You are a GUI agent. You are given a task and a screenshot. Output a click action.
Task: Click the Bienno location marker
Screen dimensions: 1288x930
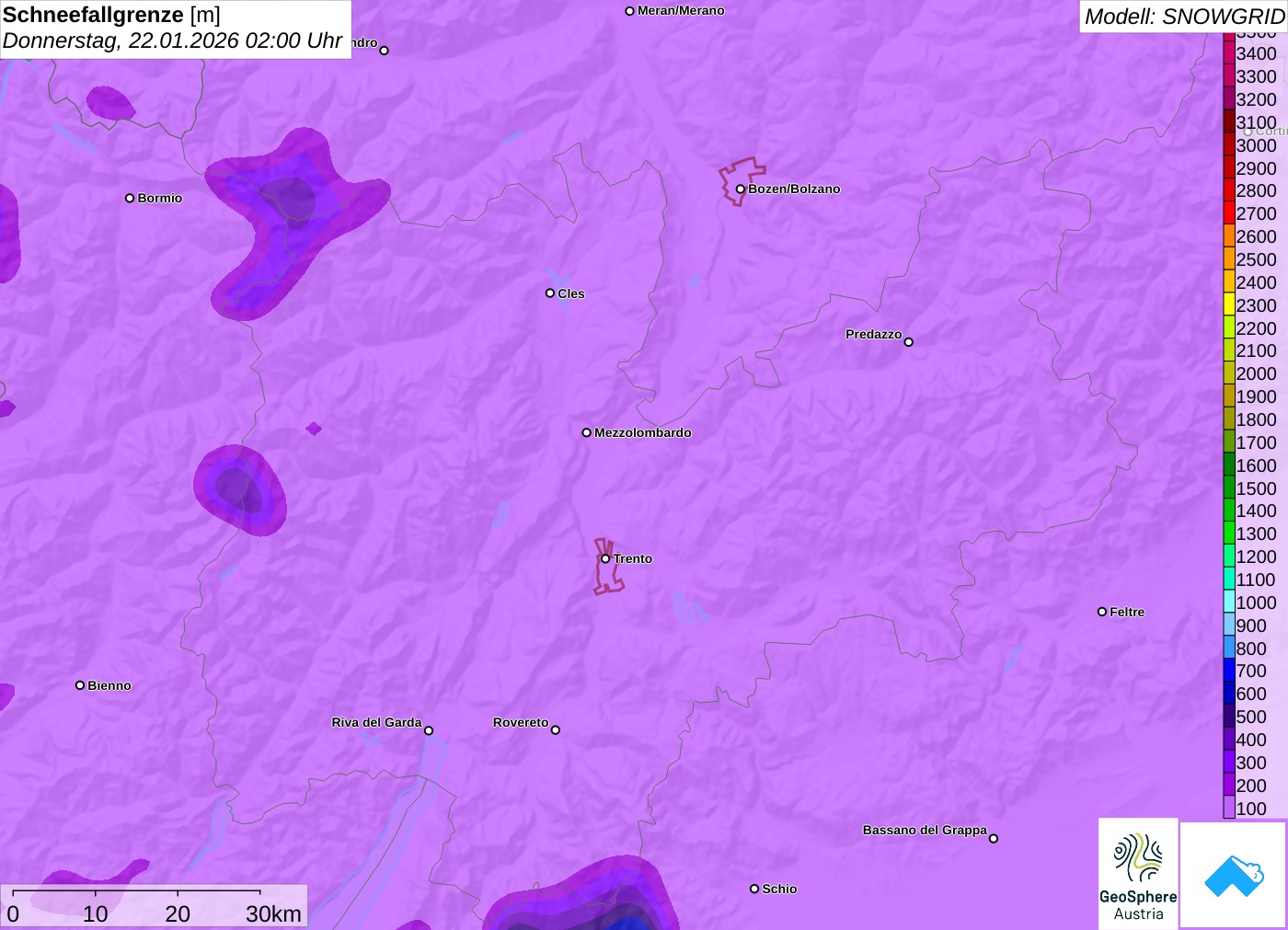(x=80, y=685)
